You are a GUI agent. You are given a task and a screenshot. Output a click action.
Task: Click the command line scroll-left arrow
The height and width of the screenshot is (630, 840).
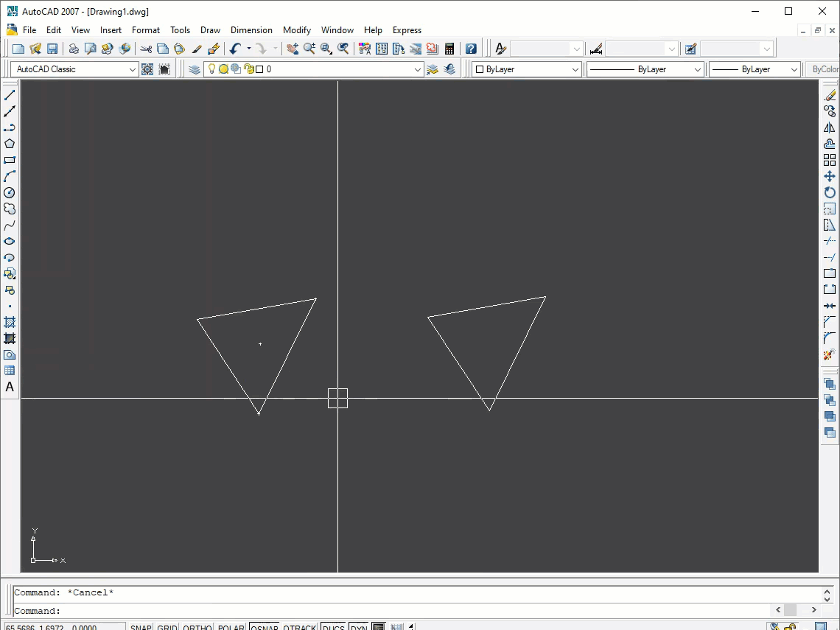click(x=778, y=610)
